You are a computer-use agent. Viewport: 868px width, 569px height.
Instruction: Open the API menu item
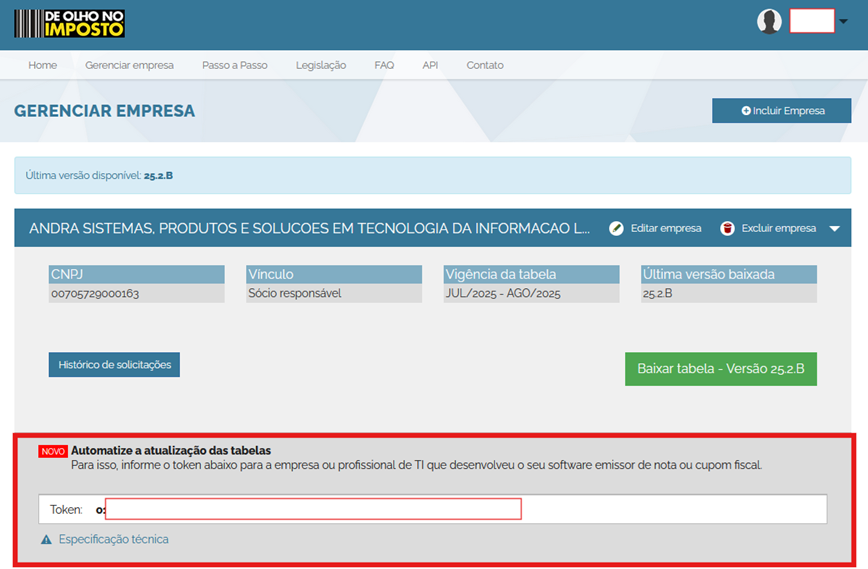click(x=430, y=65)
